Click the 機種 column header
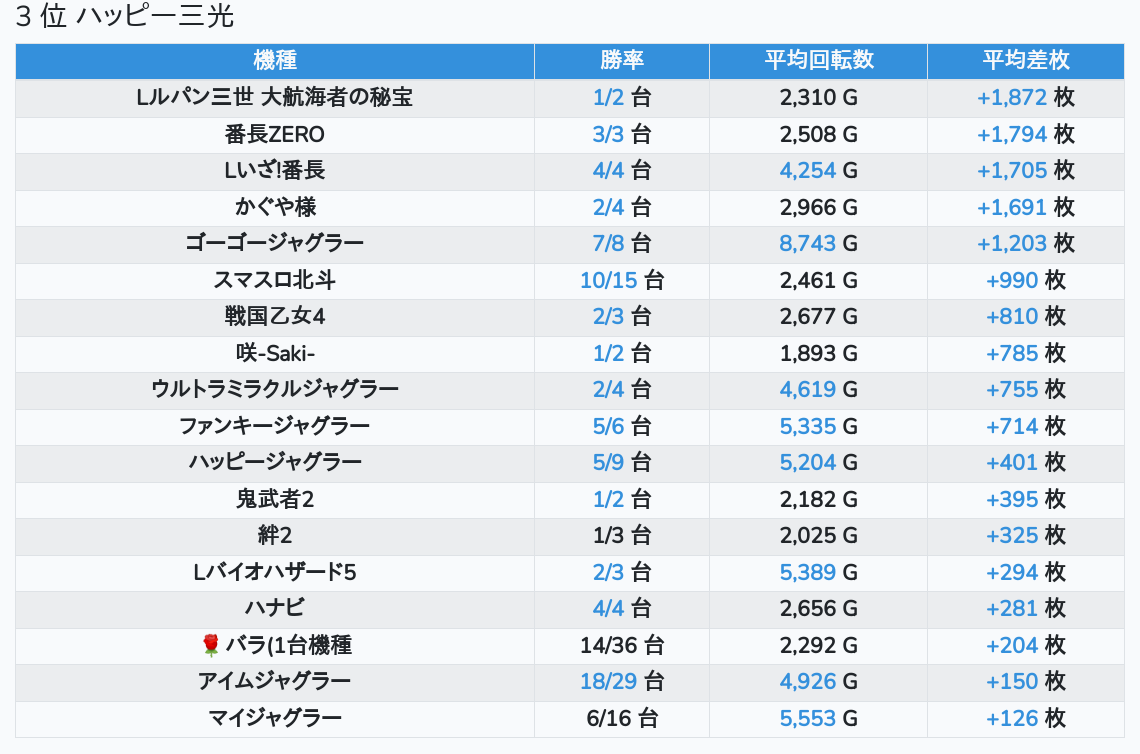 tap(275, 60)
